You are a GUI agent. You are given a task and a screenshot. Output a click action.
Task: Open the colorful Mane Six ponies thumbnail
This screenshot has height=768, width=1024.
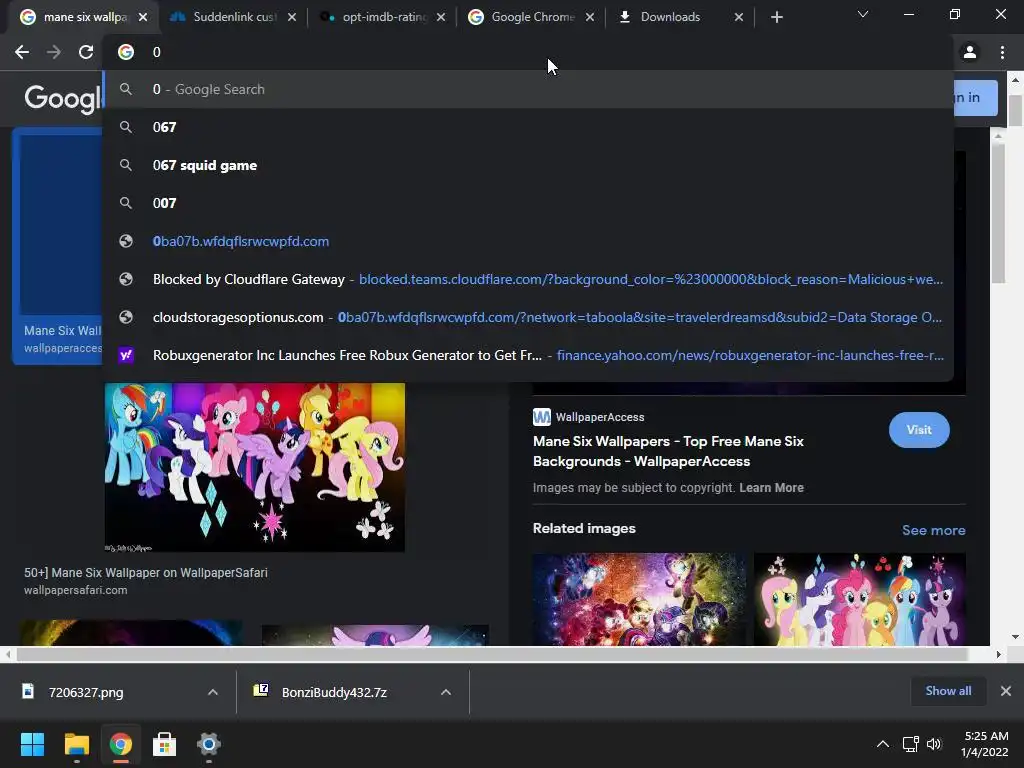[255, 467]
